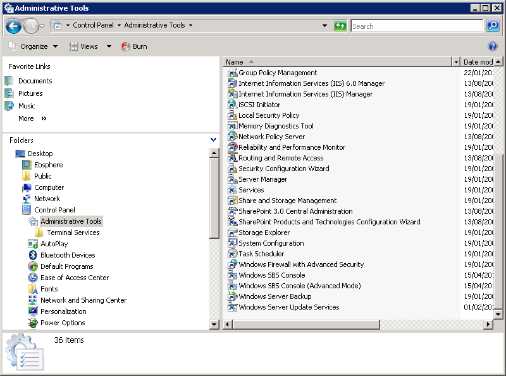Select Share and Storage Management item
Image resolution: width=506 pixels, height=376 pixels.
pyautogui.click(x=287, y=201)
